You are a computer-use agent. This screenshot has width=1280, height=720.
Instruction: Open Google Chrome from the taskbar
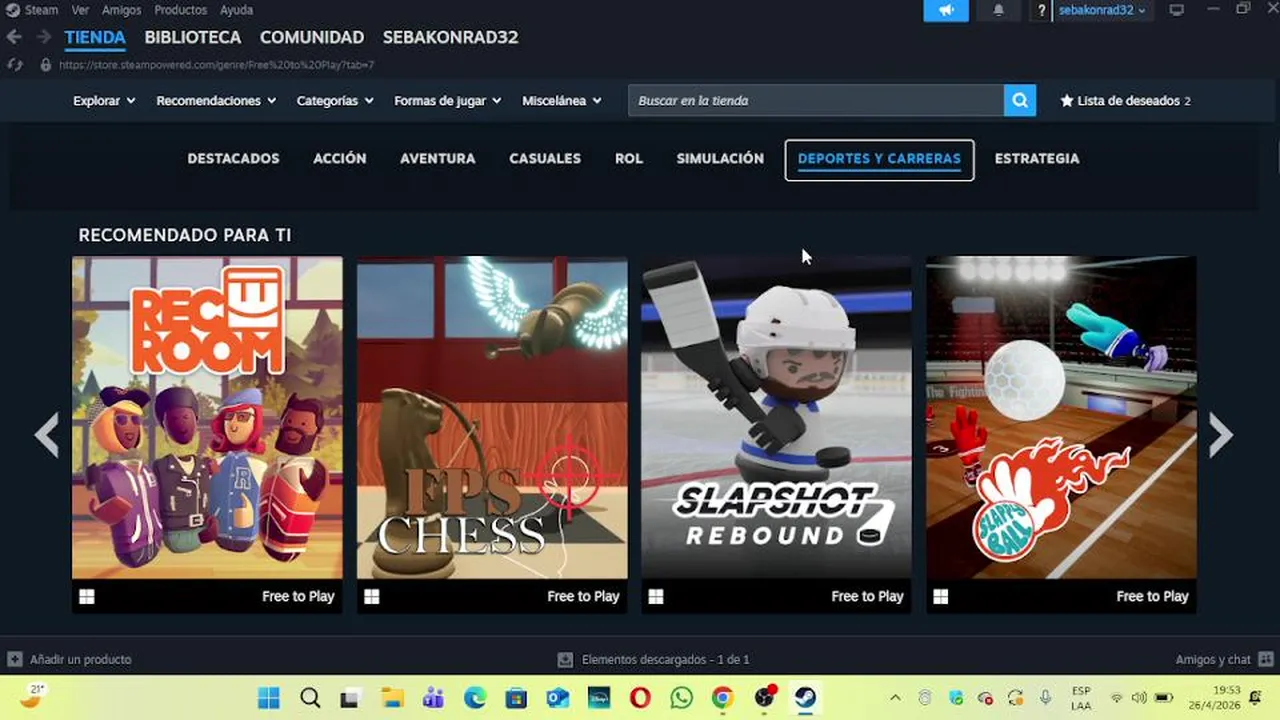(722, 698)
